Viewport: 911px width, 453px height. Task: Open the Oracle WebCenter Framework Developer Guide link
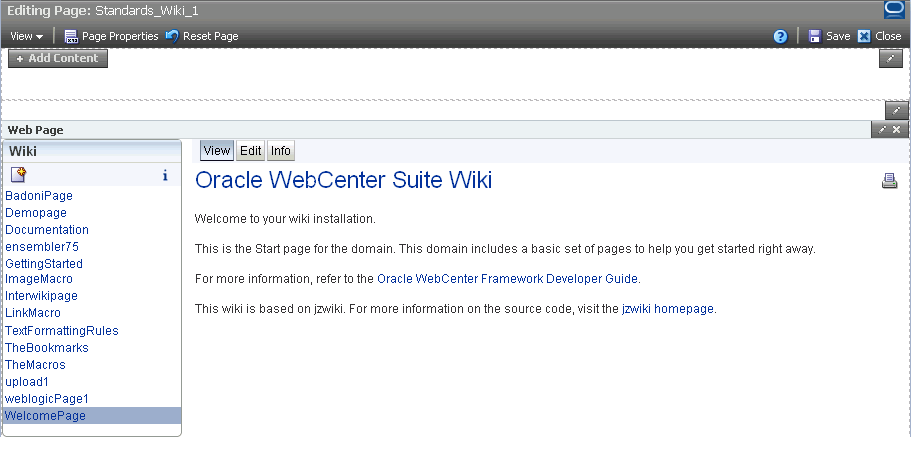pyautogui.click(x=507, y=279)
